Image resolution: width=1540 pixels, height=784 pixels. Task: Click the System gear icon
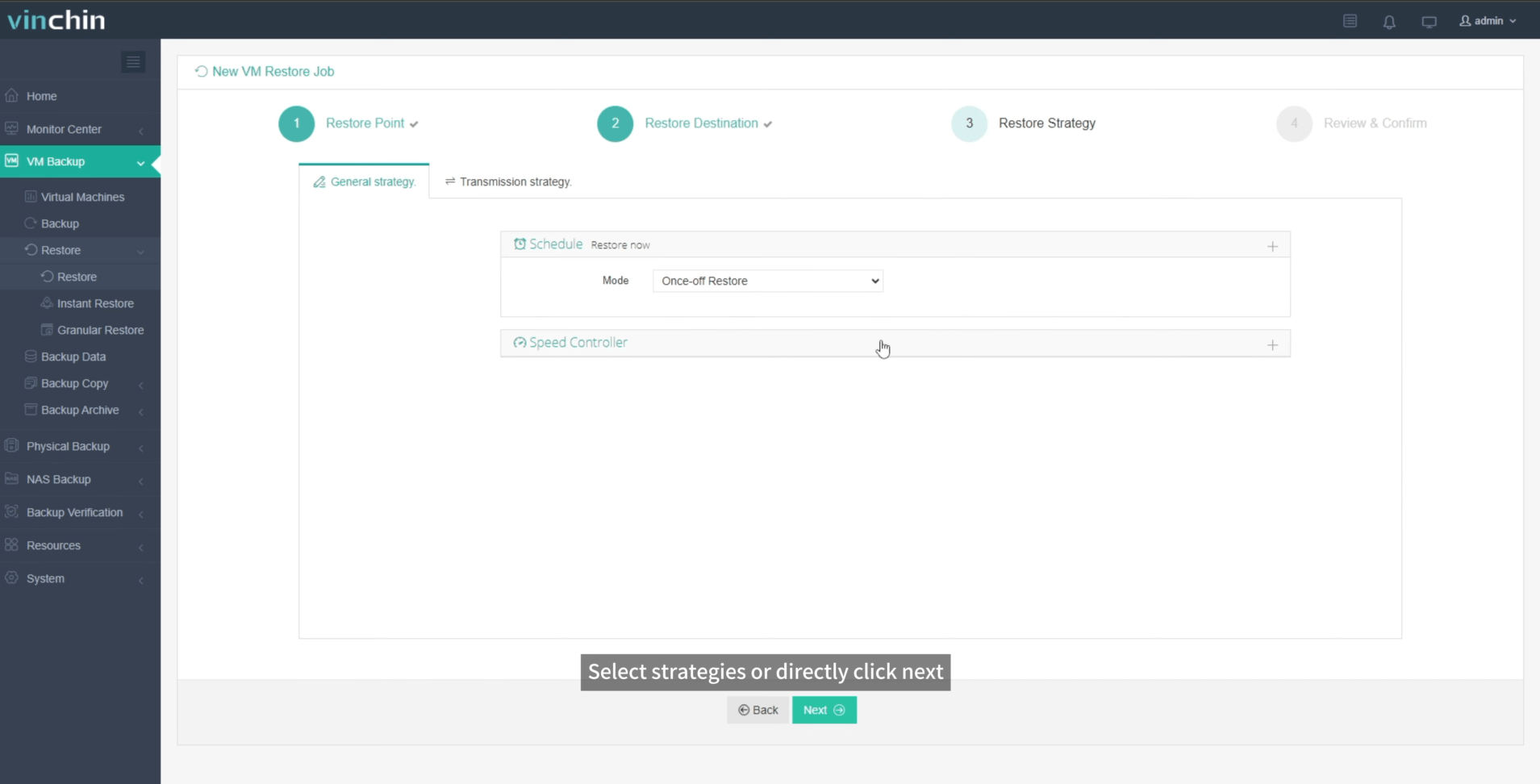click(x=11, y=578)
